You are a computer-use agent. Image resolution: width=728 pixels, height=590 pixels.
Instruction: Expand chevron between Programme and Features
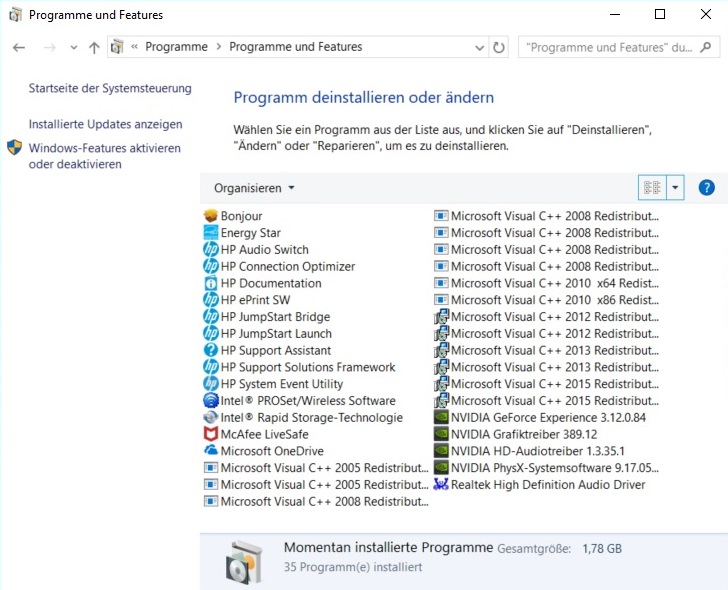point(219,47)
